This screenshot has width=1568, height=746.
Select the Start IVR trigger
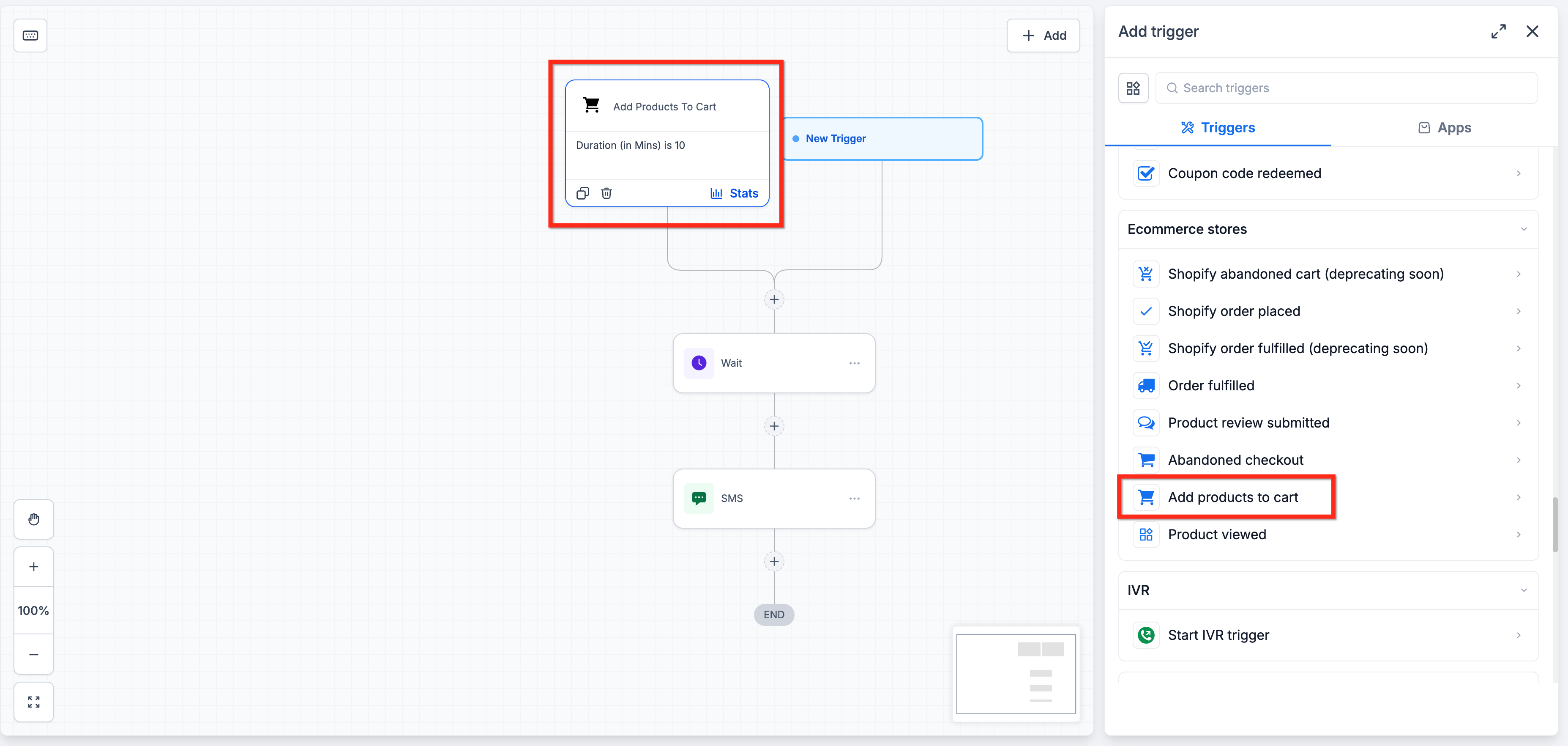click(x=1328, y=635)
